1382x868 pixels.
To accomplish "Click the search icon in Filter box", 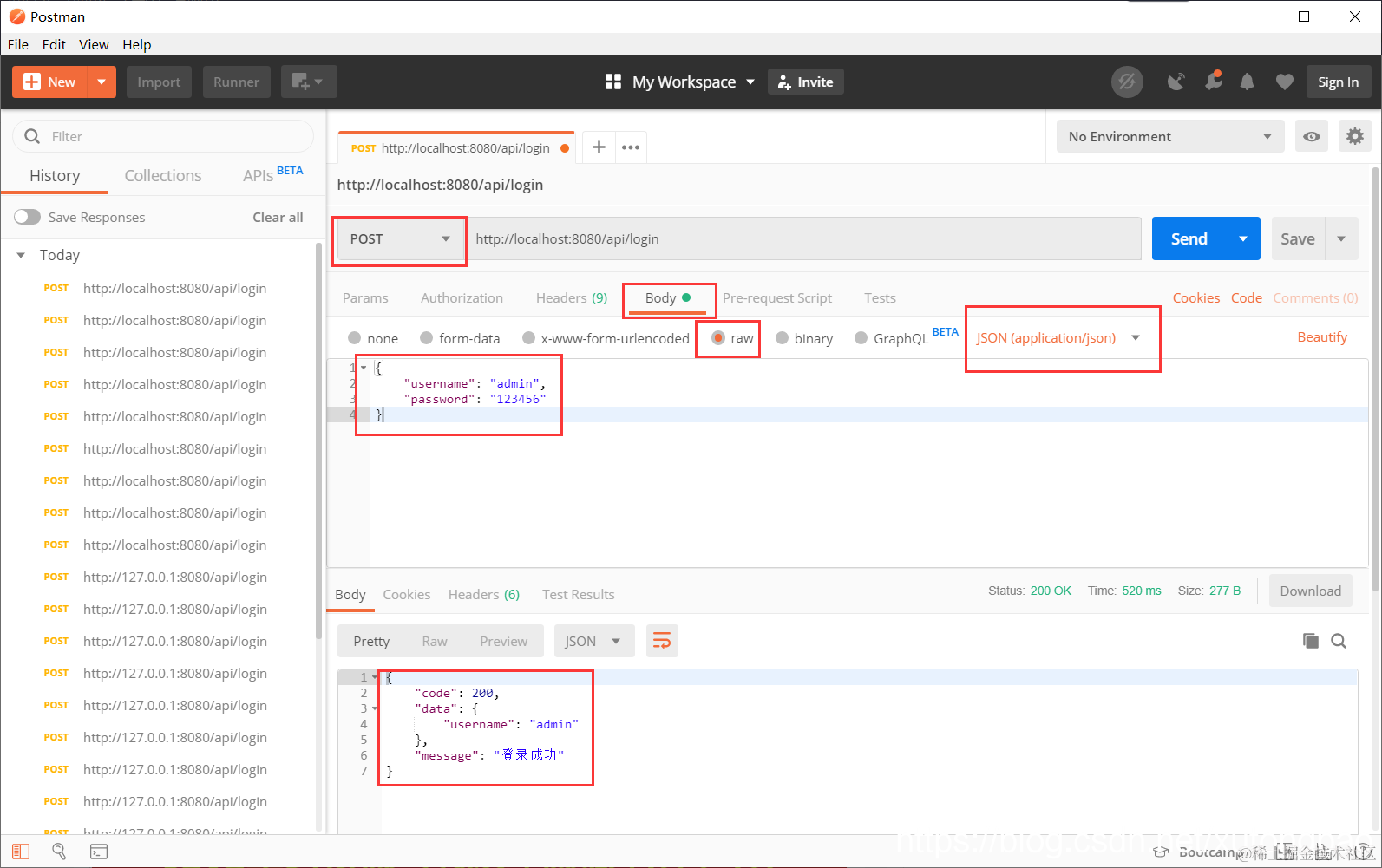I will pos(32,136).
